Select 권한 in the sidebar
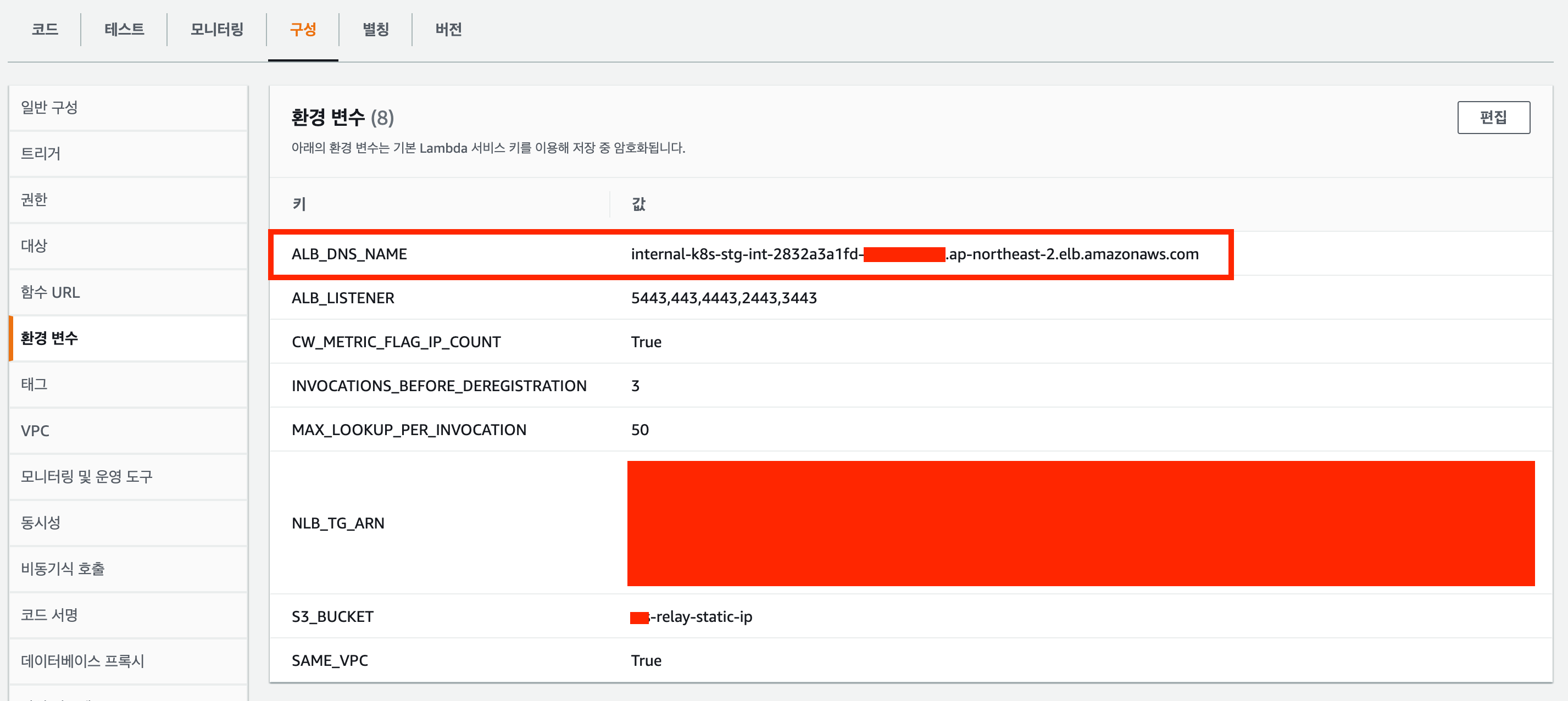Image resolution: width=1568 pixels, height=701 pixels. click(x=34, y=199)
